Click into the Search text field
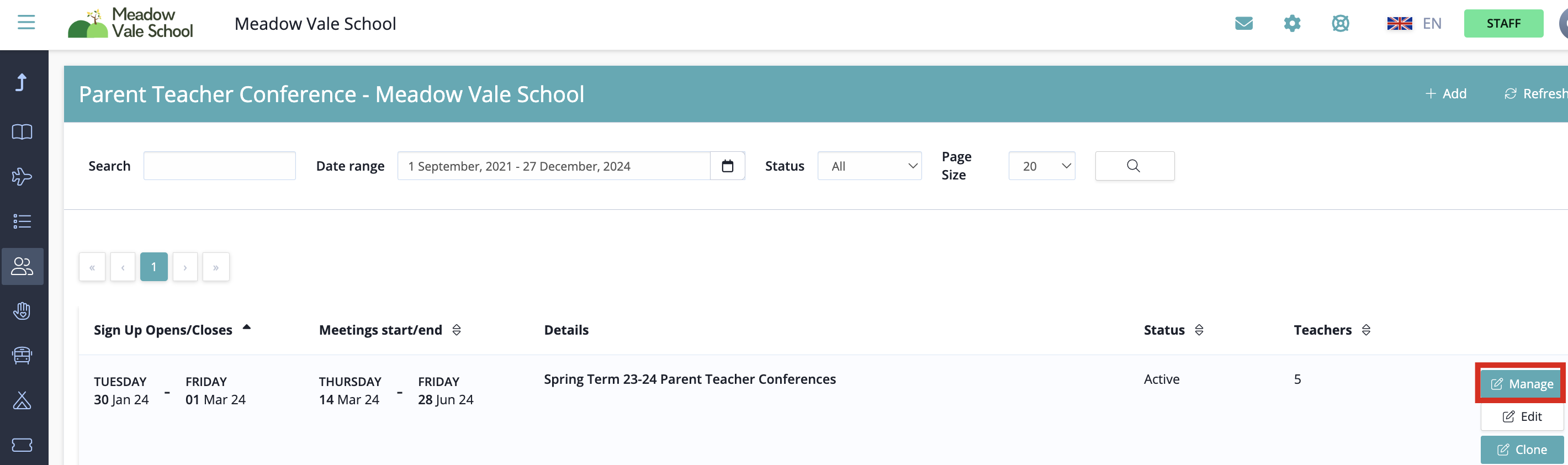The image size is (1568, 465). click(x=219, y=166)
